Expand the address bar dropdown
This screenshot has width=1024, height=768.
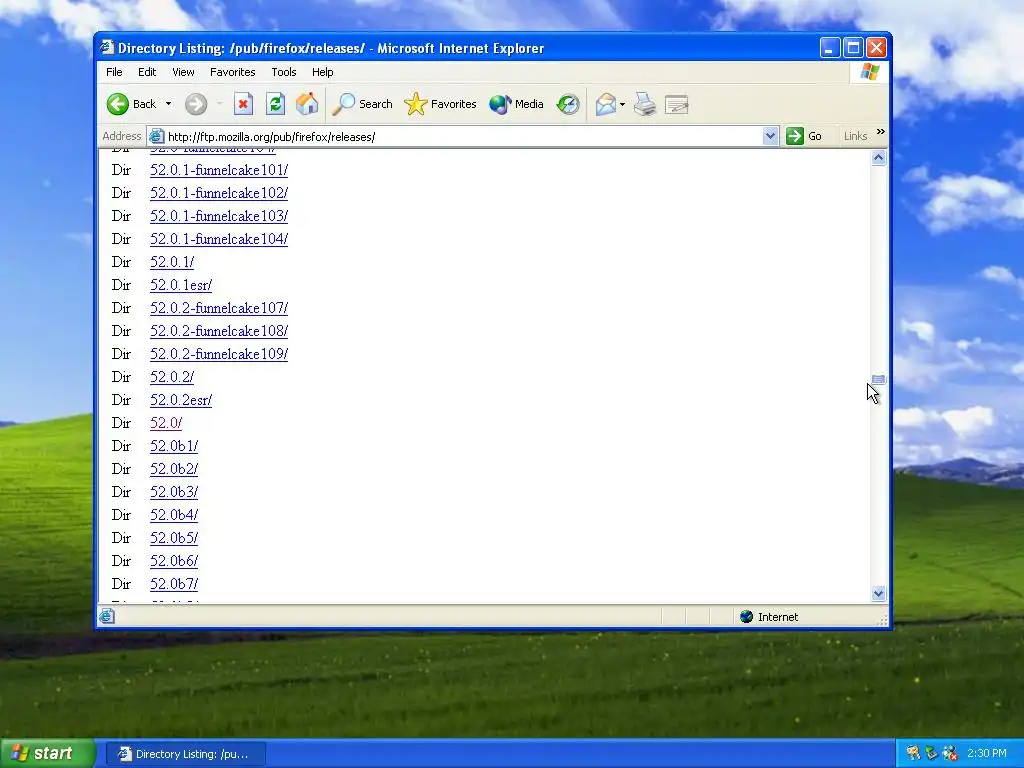coord(771,136)
